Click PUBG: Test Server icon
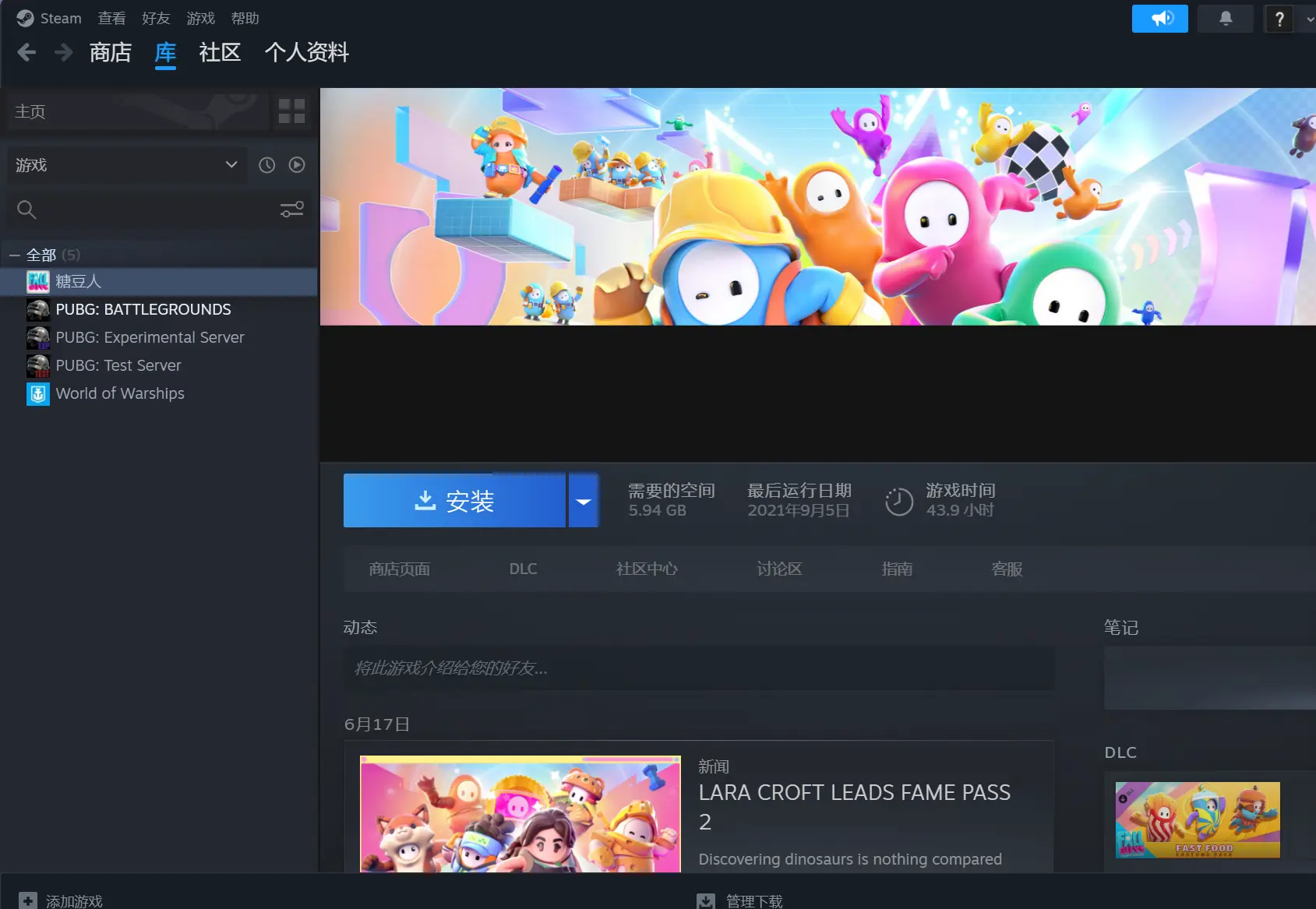The height and width of the screenshot is (909, 1316). click(x=37, y=365)
